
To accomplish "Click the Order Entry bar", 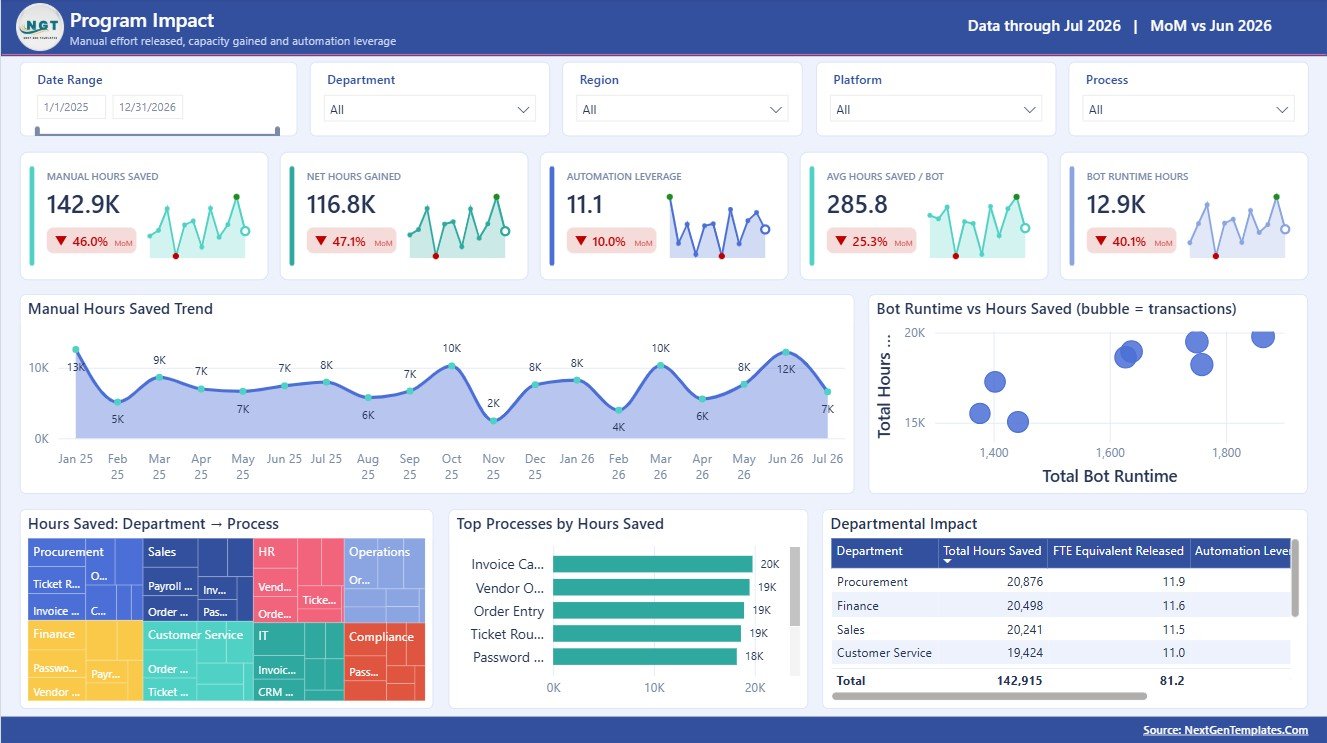I will 648,610.
